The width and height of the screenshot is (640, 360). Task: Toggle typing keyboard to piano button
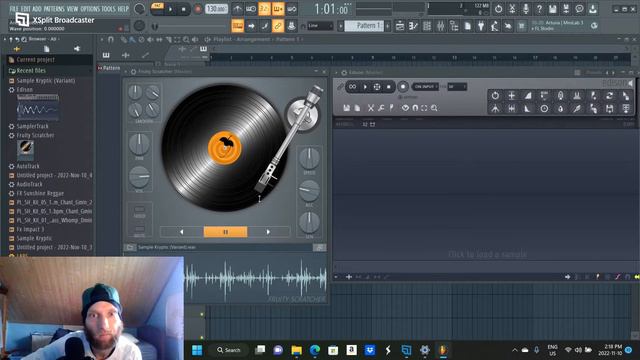[238, 26]
